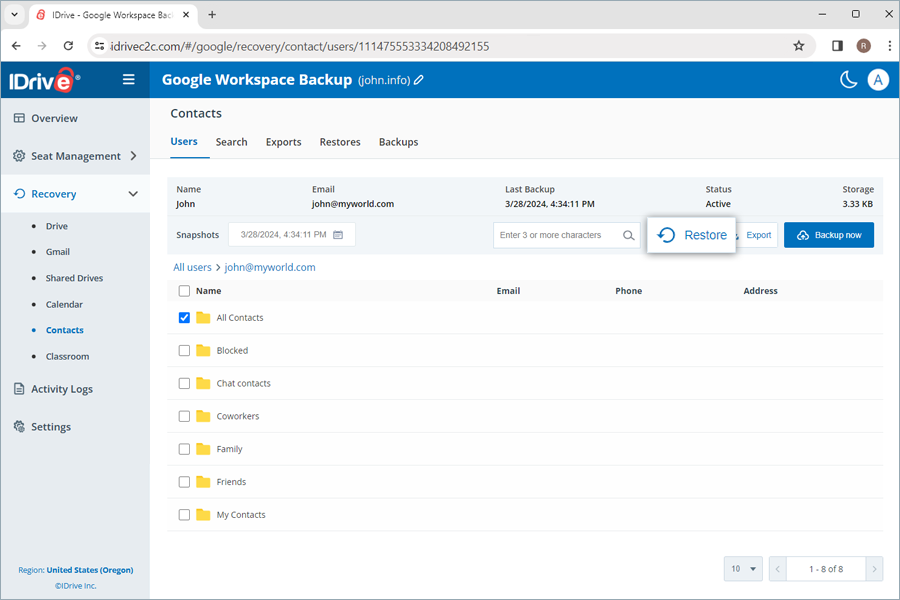Open the Overview section in sidebar

coord(57,118)
